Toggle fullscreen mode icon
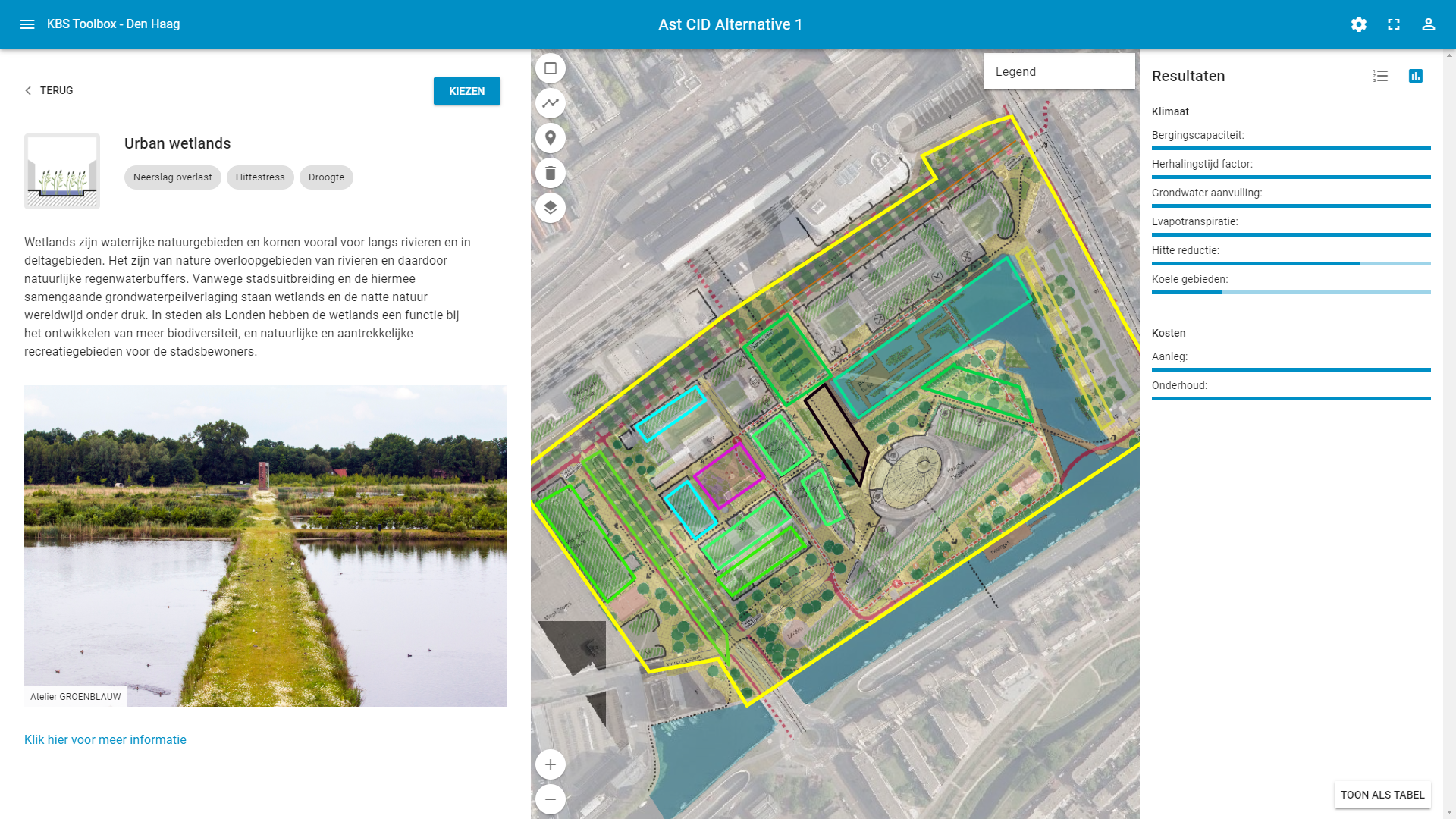This screenshot has width=1456, height=819. point(1394,24)
